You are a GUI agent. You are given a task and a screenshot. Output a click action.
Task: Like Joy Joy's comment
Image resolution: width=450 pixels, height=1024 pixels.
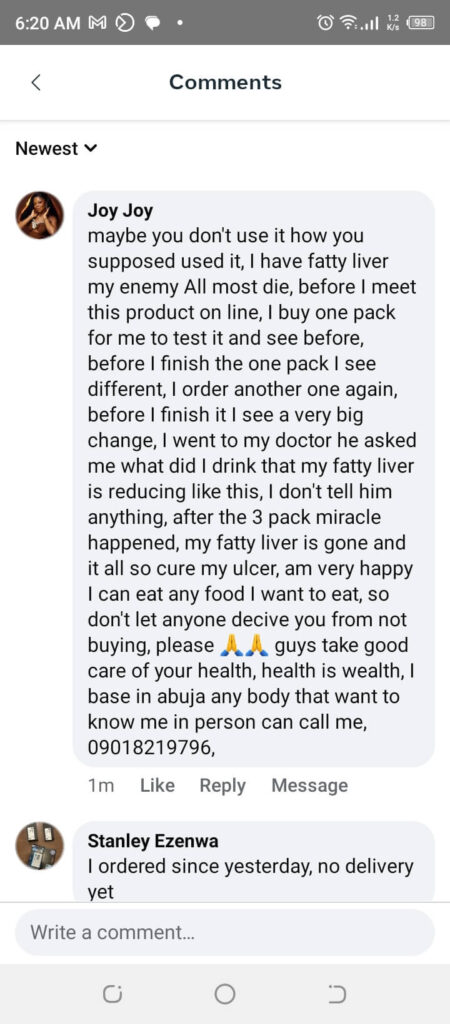157,786
